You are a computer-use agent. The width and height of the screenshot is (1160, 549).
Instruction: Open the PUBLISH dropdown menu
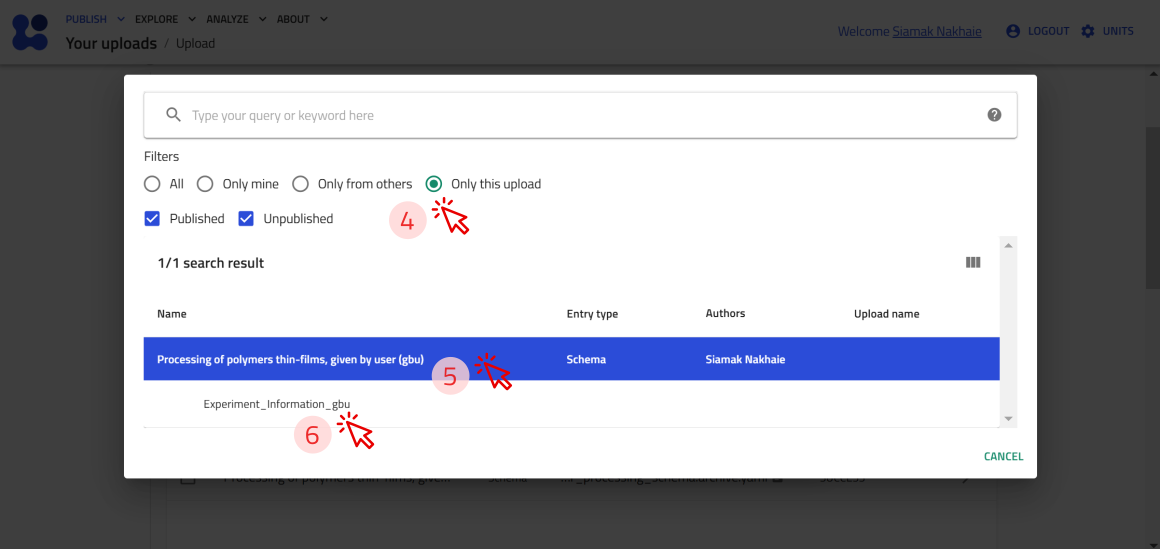(x=95, y=19)
